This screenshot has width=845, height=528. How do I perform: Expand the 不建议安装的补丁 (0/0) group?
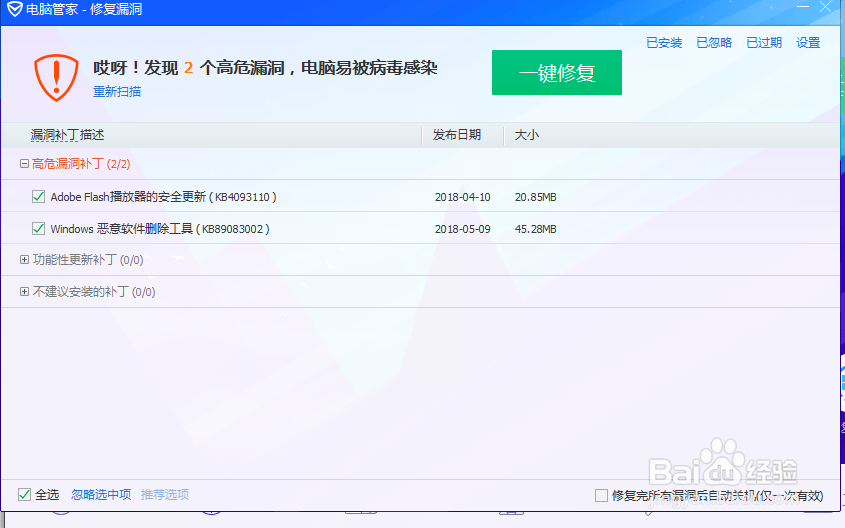[x=24, y=291]
